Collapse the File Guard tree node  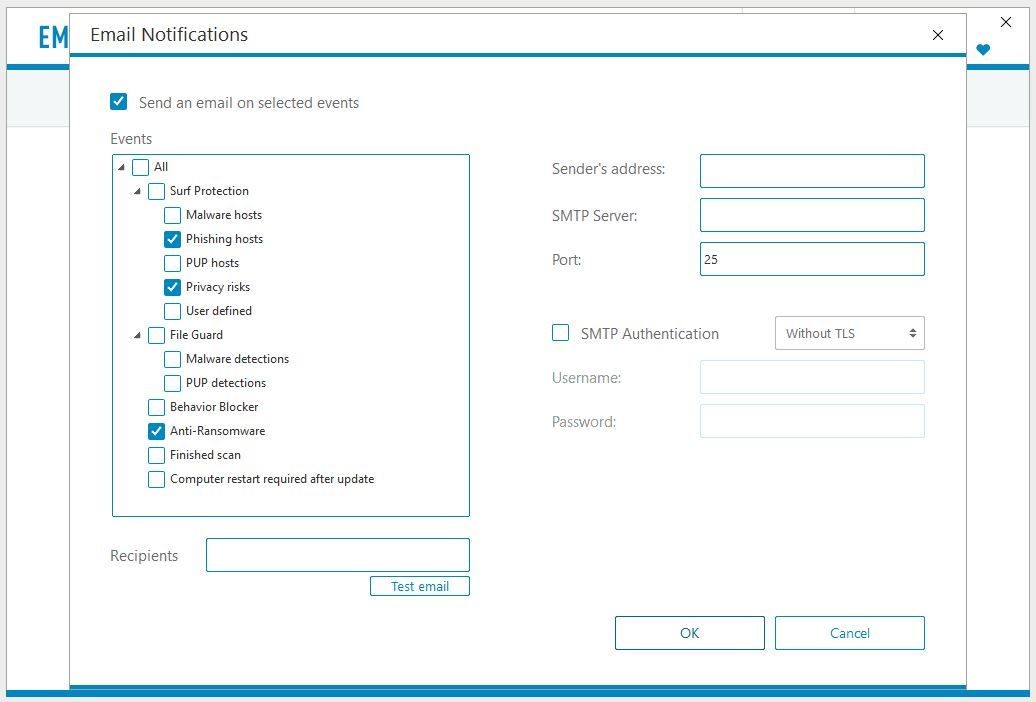coord(137,335)
